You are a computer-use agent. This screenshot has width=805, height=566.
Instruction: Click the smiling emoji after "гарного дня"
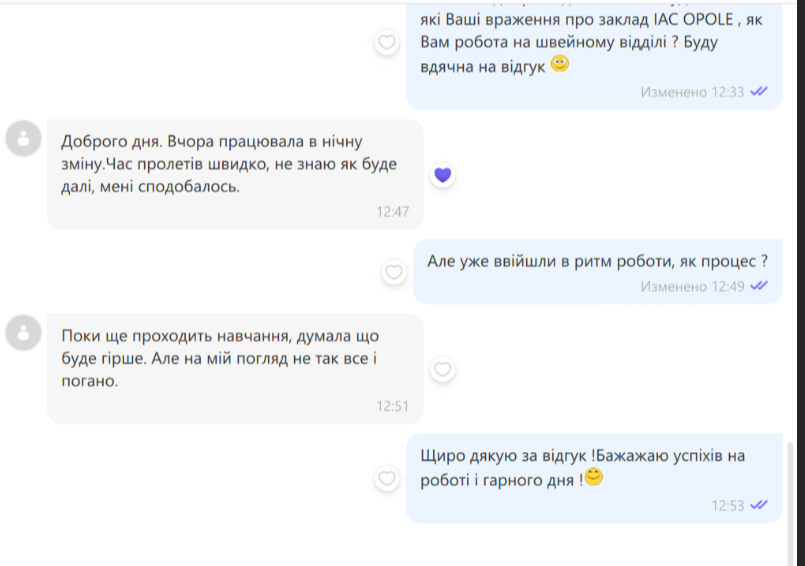pyautogui.click(x=594, y=477)
